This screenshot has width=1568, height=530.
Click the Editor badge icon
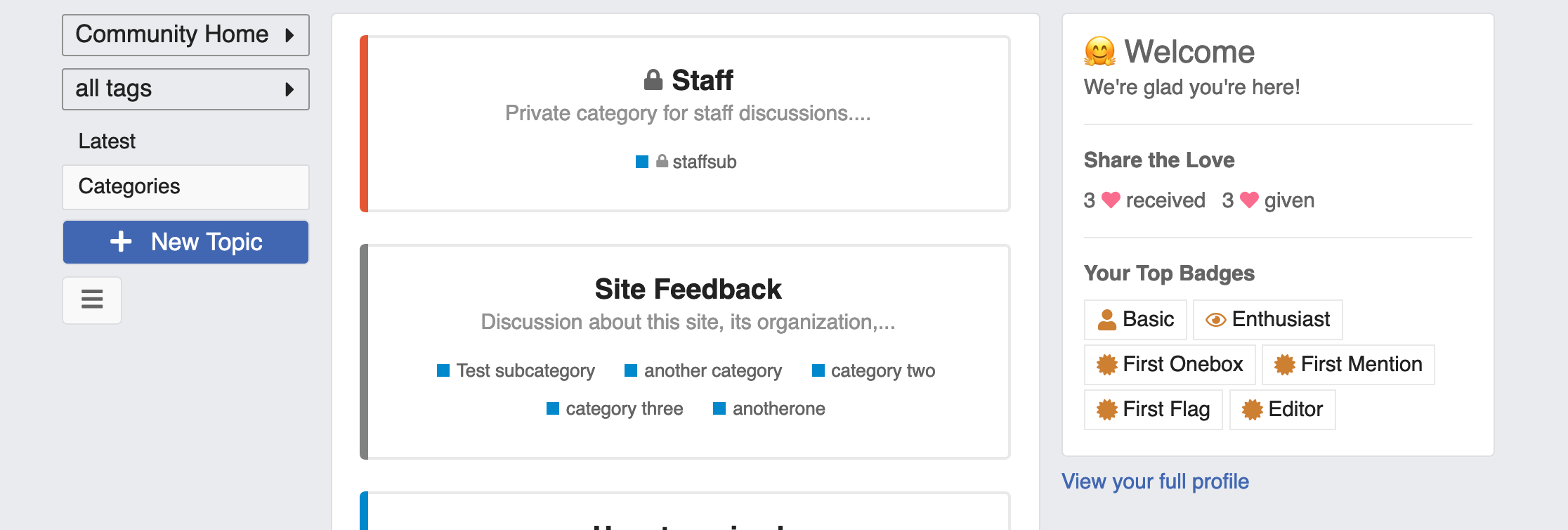(1252, 410)
